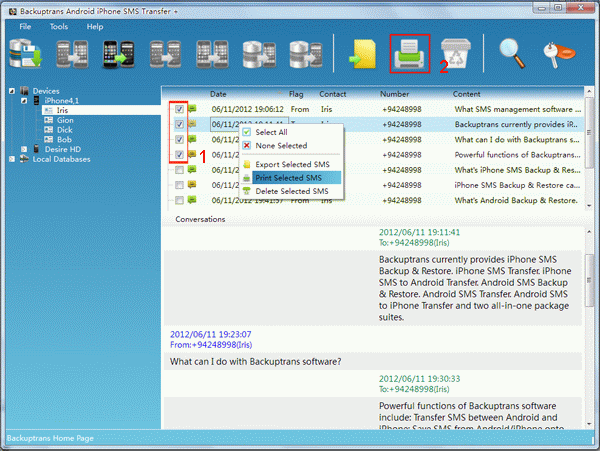
Task: Click the message list scrollbar up arrow
Action: pyautogui.click(x=589, y=91)
